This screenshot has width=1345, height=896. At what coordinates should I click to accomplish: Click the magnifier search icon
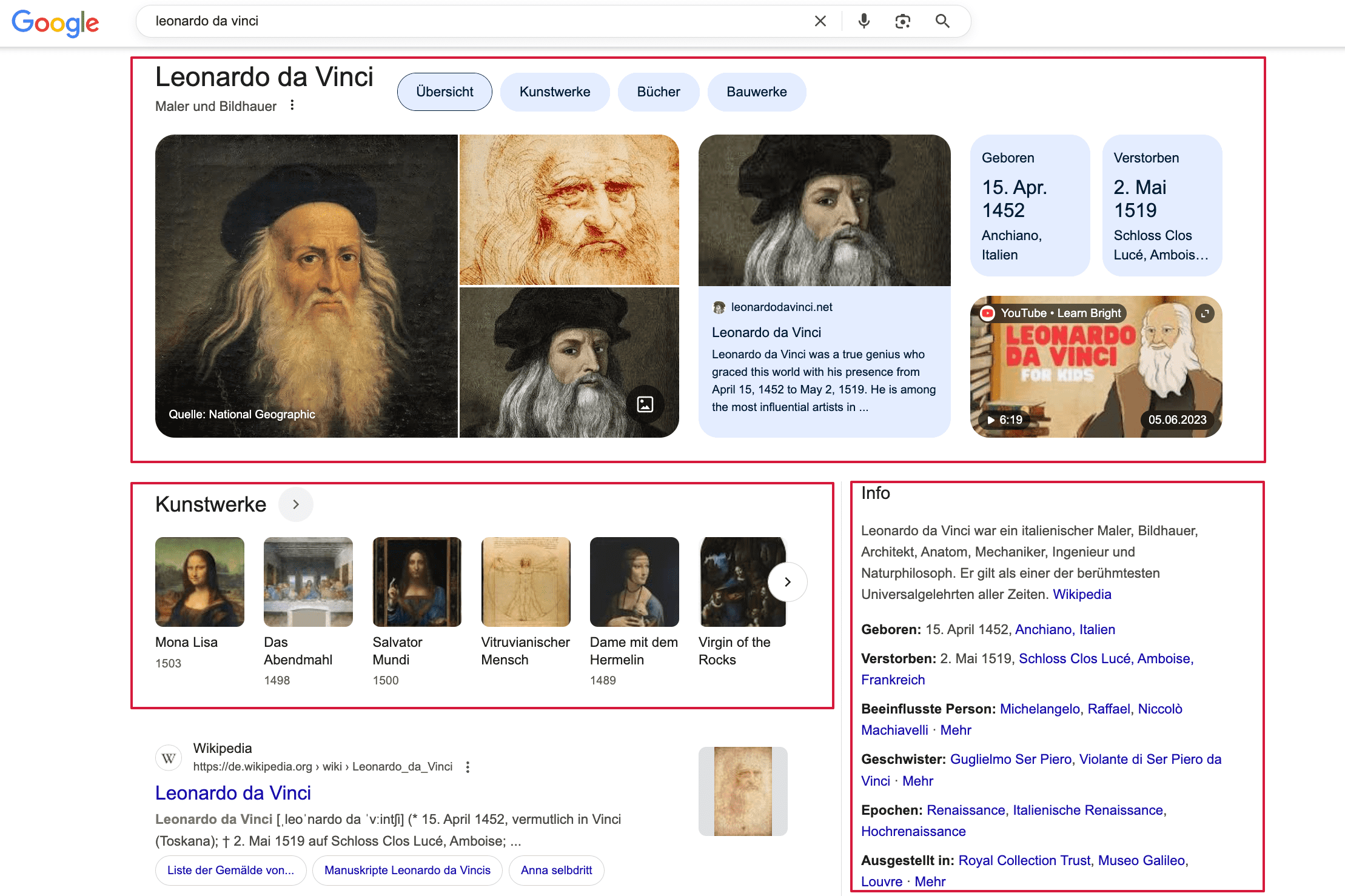pos(942,21)
